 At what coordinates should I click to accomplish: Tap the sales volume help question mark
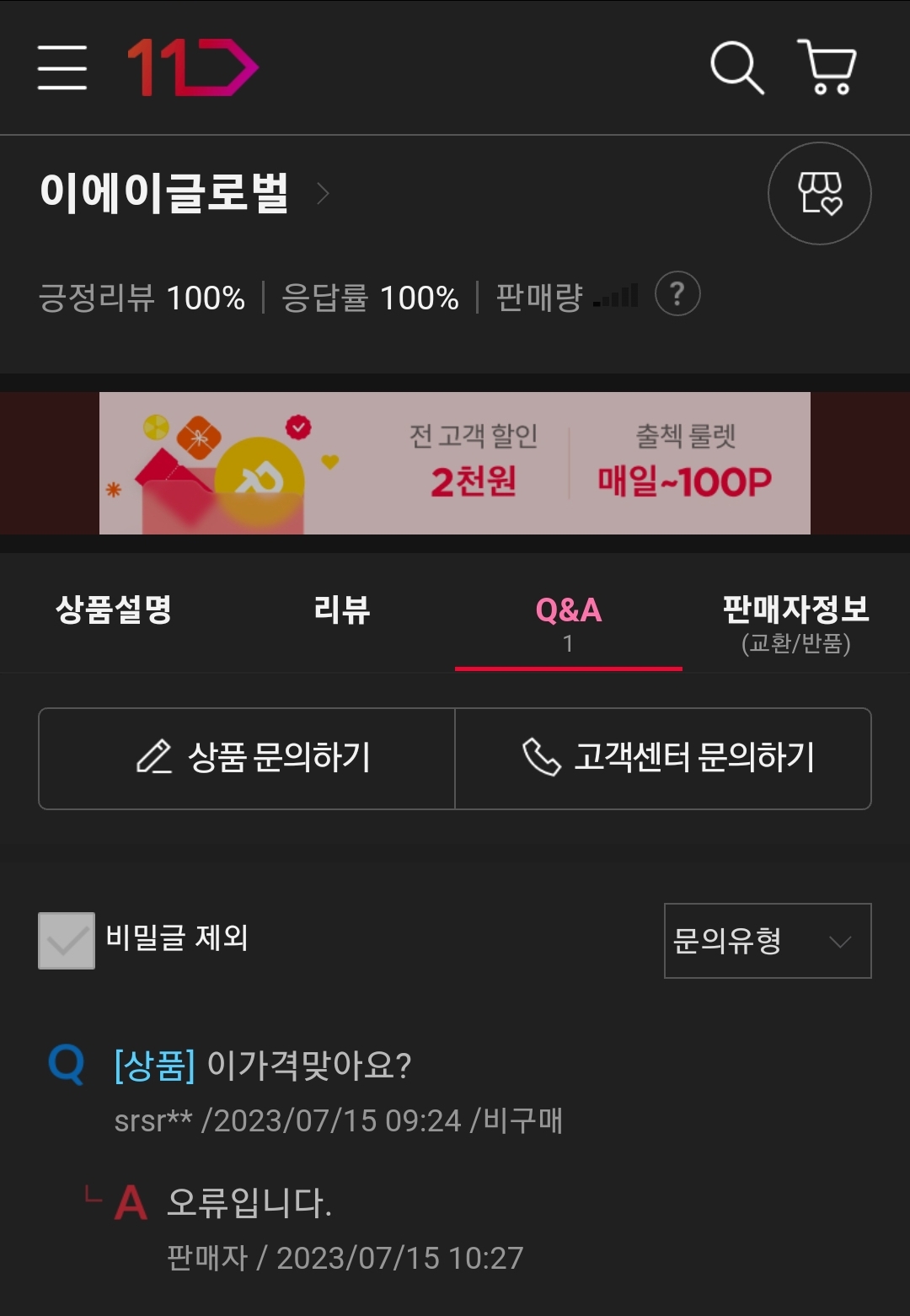point(677,294)
